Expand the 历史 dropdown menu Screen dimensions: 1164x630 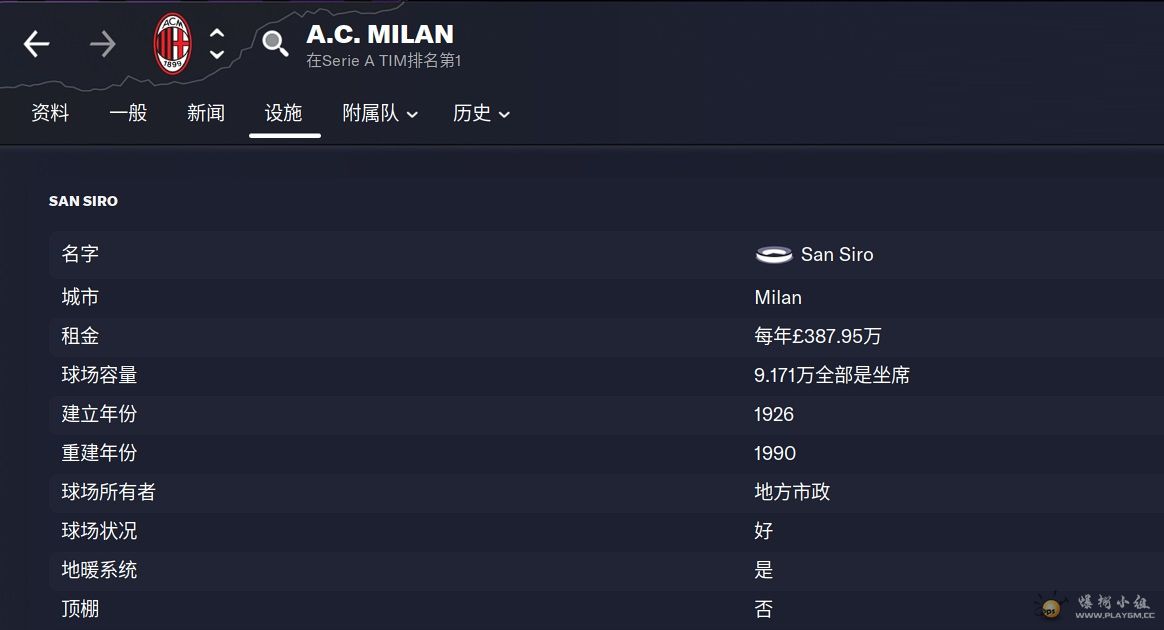(x=481, y=113)
